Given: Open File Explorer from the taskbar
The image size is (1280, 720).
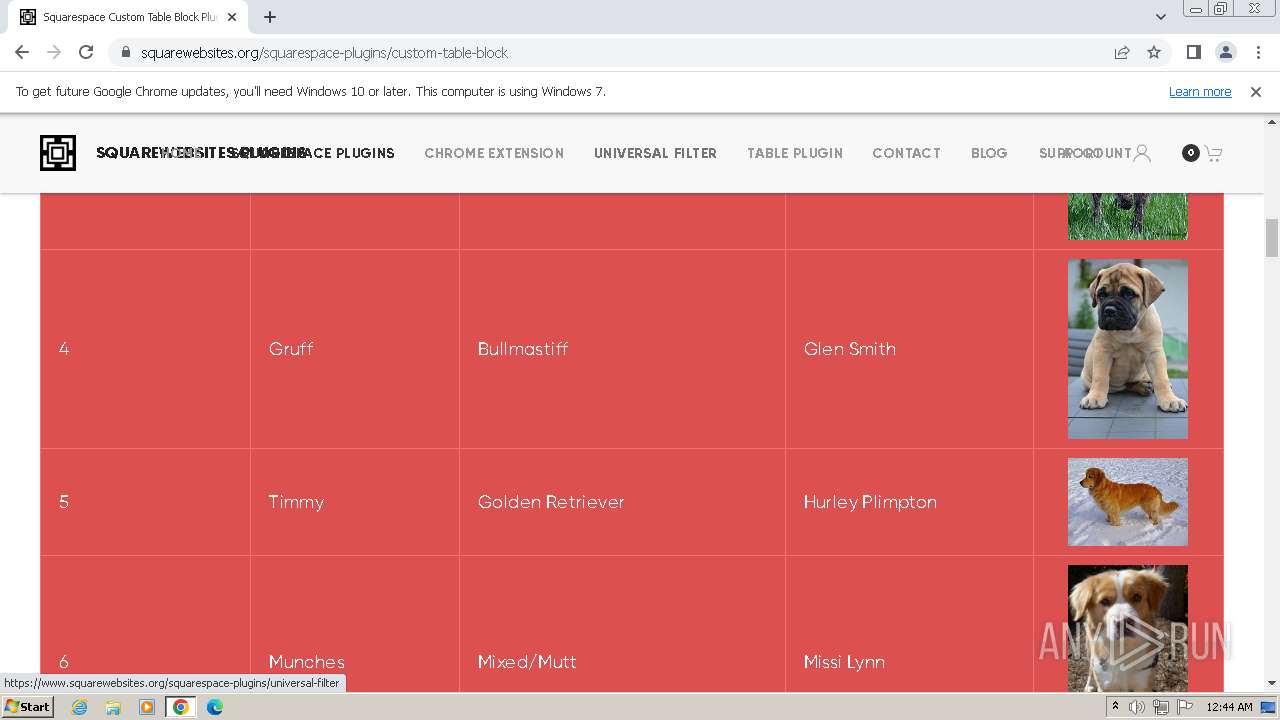Looking at the screenshot, I should click(113, 707).
